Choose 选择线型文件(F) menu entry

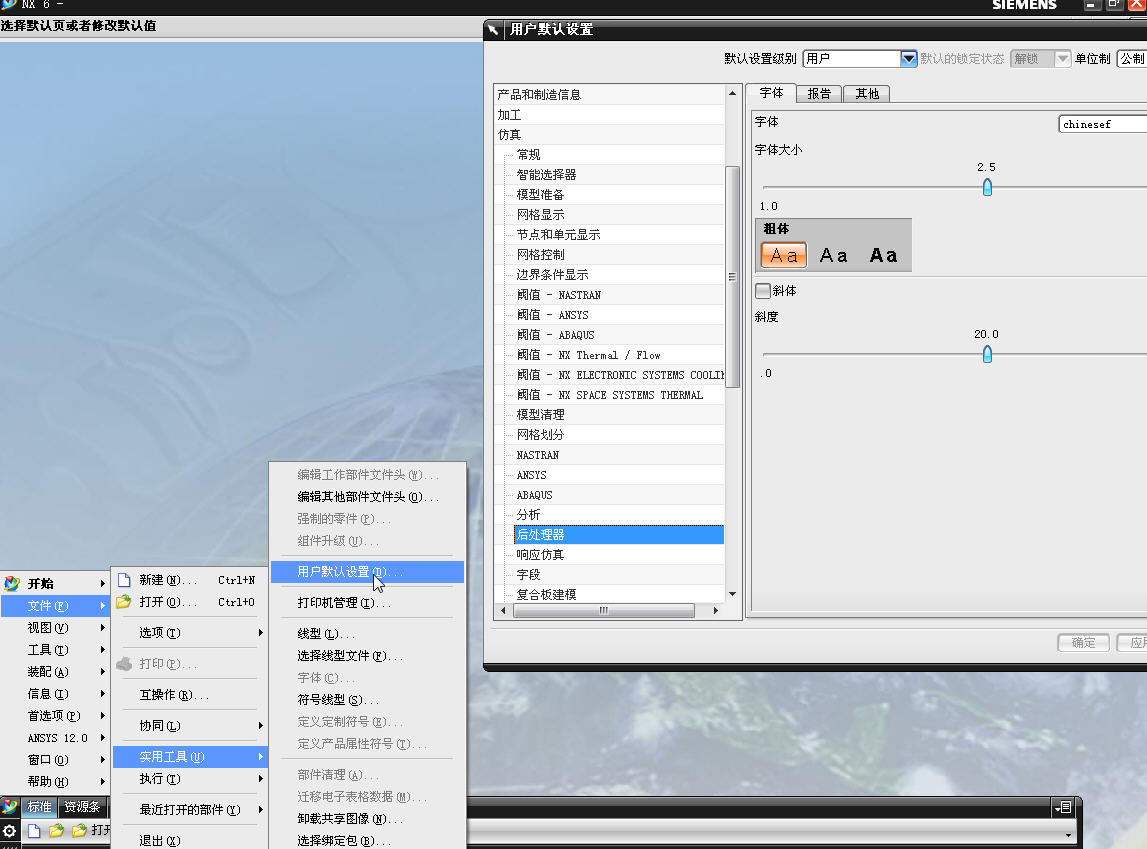[x=367, y=656]
